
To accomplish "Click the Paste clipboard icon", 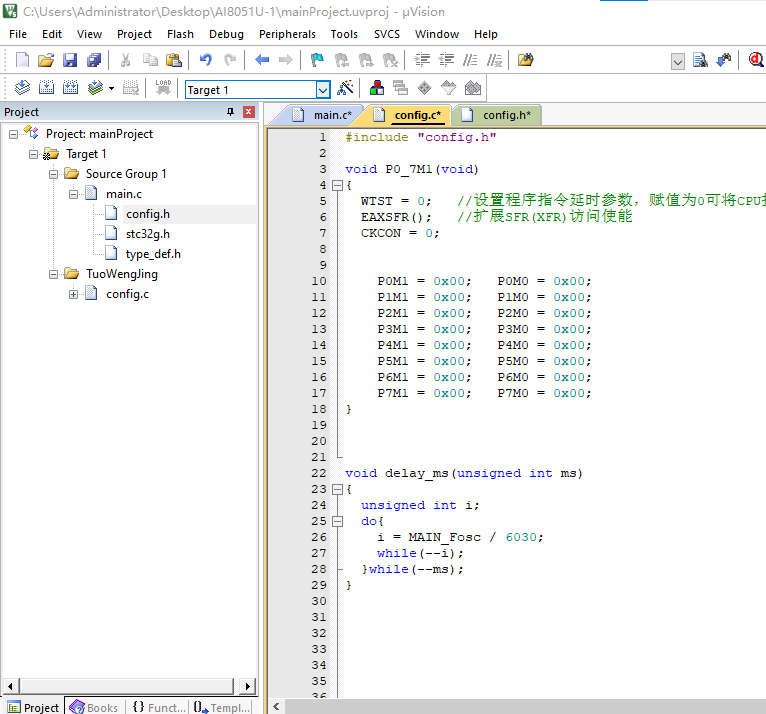I will tap(173, 60).
